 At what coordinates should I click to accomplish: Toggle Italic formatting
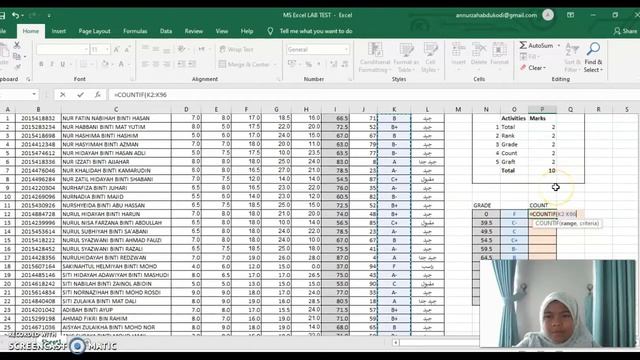click(x=52, y=64)
